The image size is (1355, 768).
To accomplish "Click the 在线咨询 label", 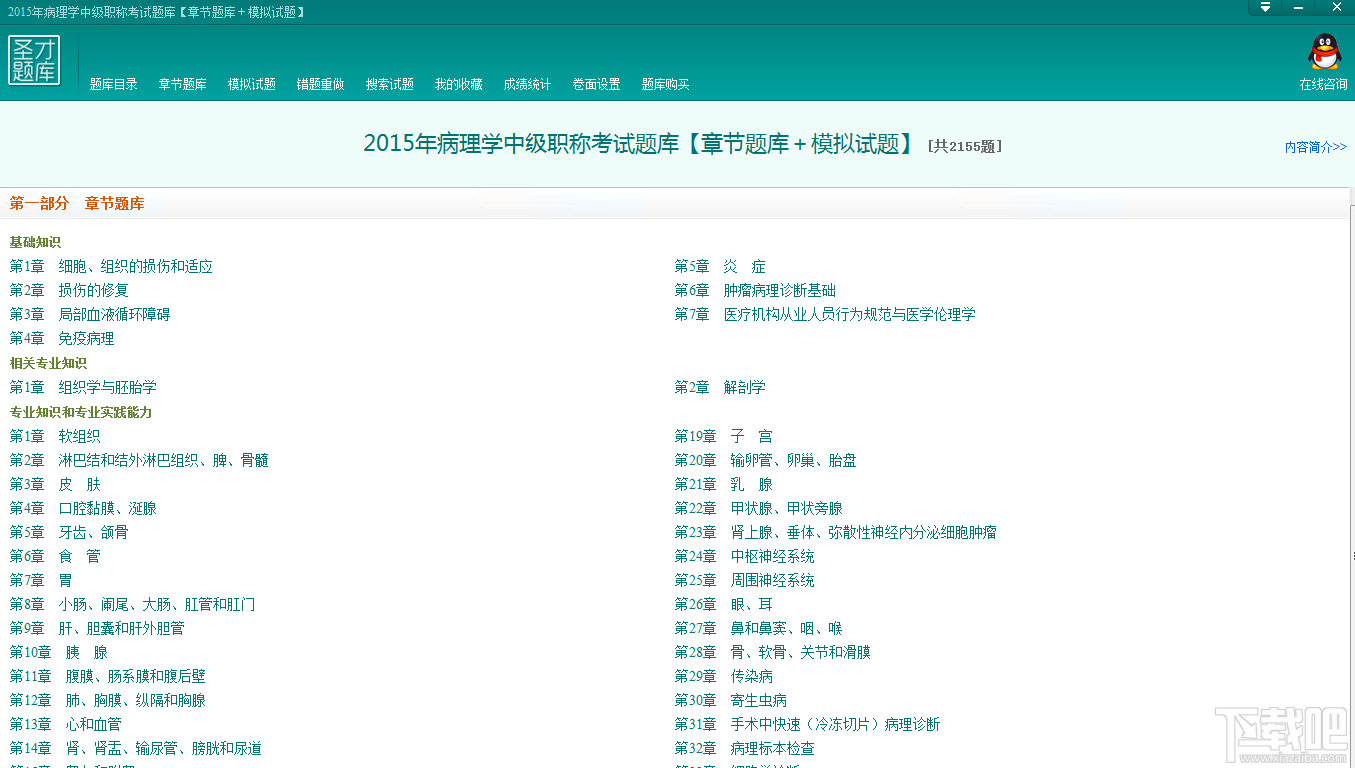I will (x=1324, y=84).
